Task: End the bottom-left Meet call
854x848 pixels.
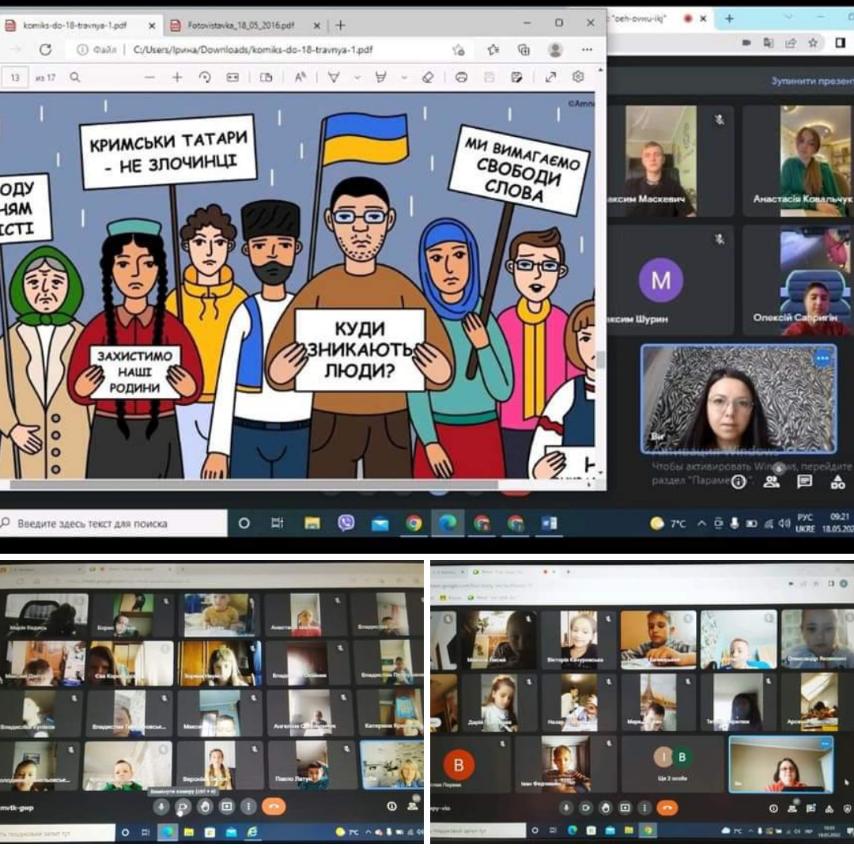Action: click(x=274, y=807)
